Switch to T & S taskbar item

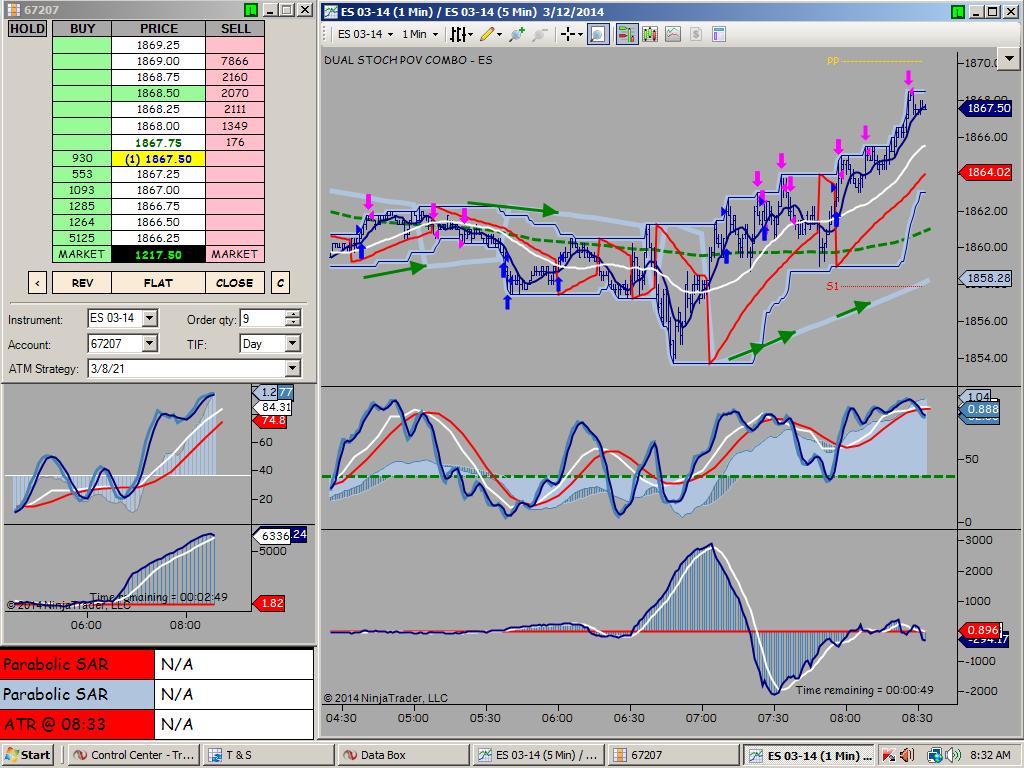pos(268,755)
